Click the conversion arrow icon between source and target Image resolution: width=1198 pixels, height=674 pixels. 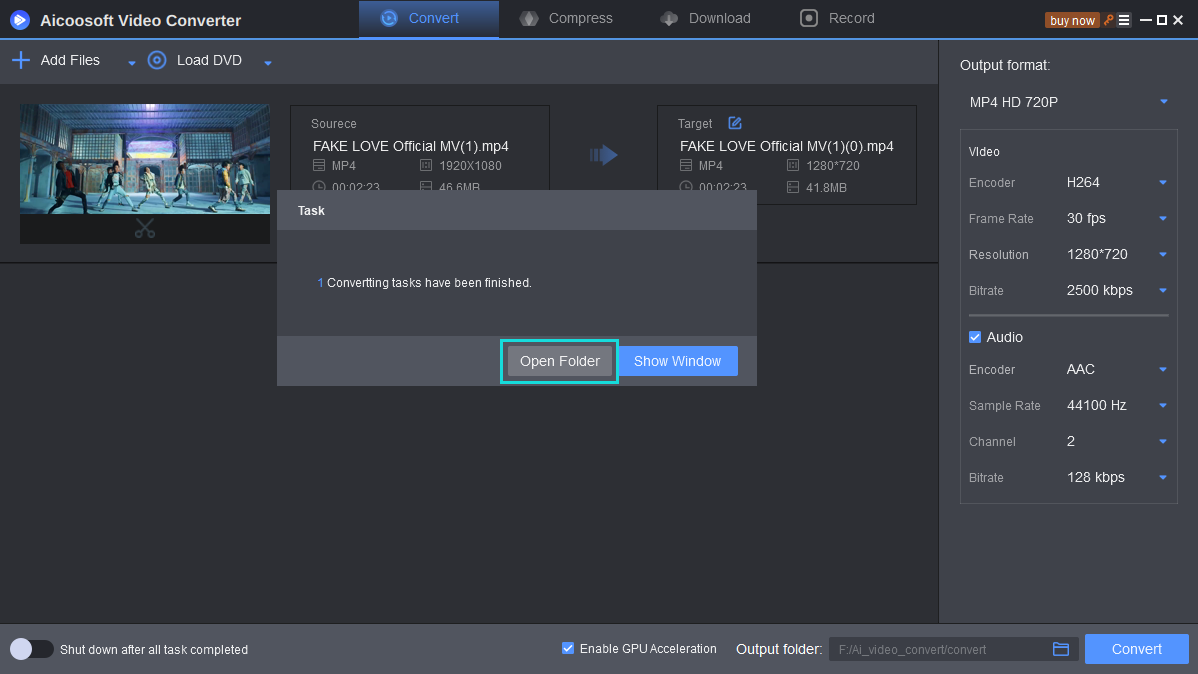point(604,155)
